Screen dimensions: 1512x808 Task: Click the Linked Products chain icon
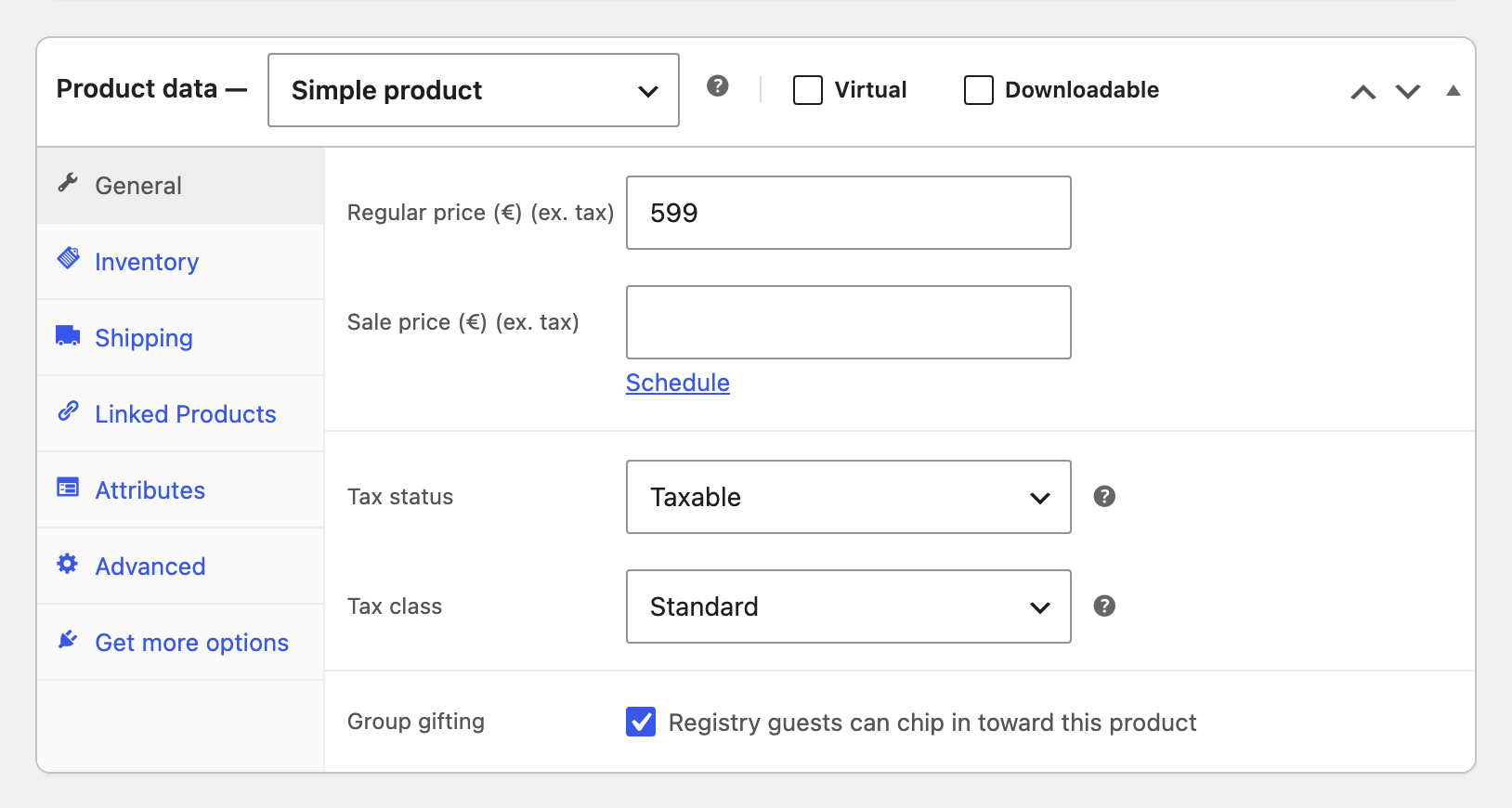pyautogui.click(x=68, y=411)
